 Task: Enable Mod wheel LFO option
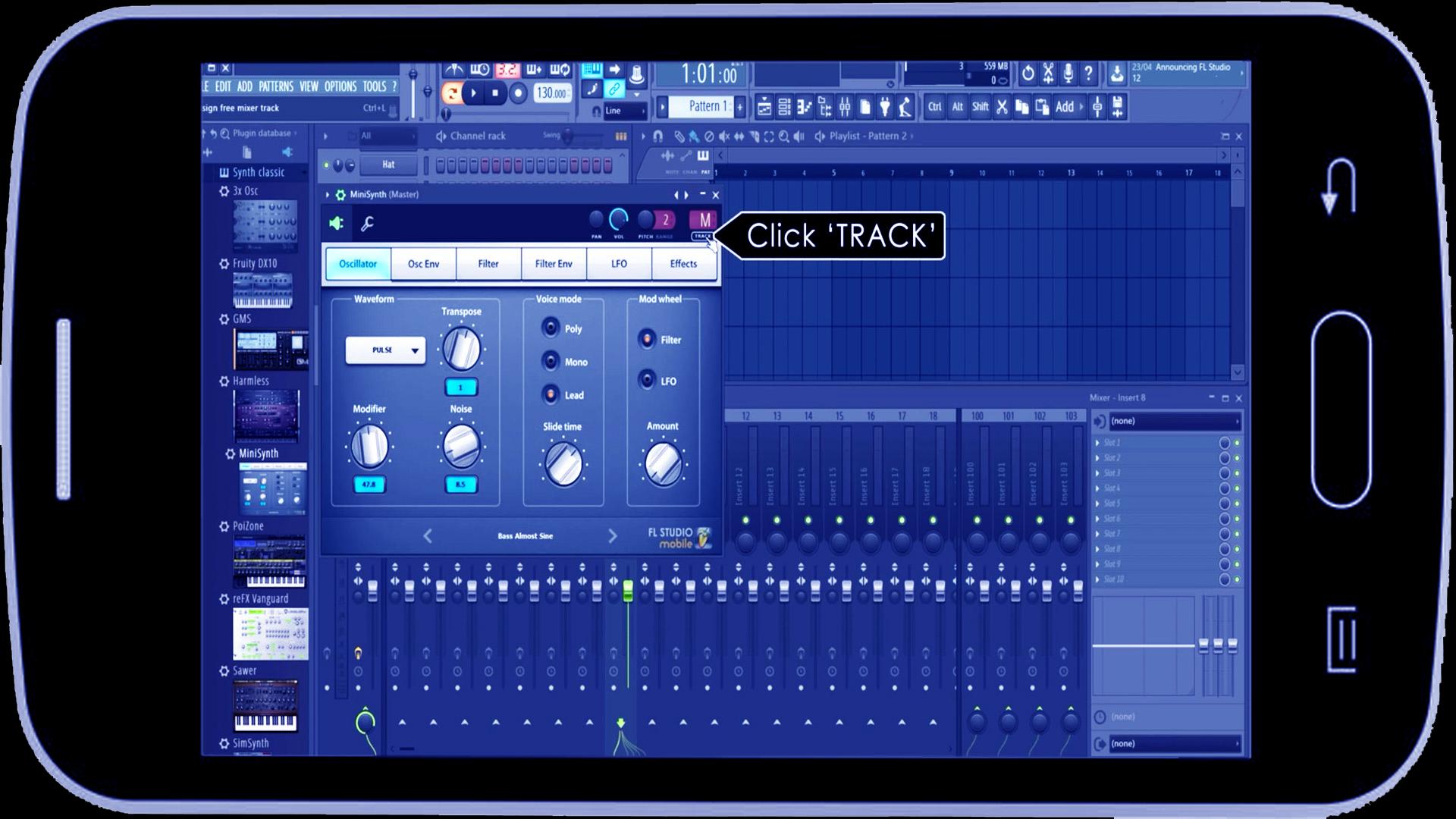tap(647, 380)
